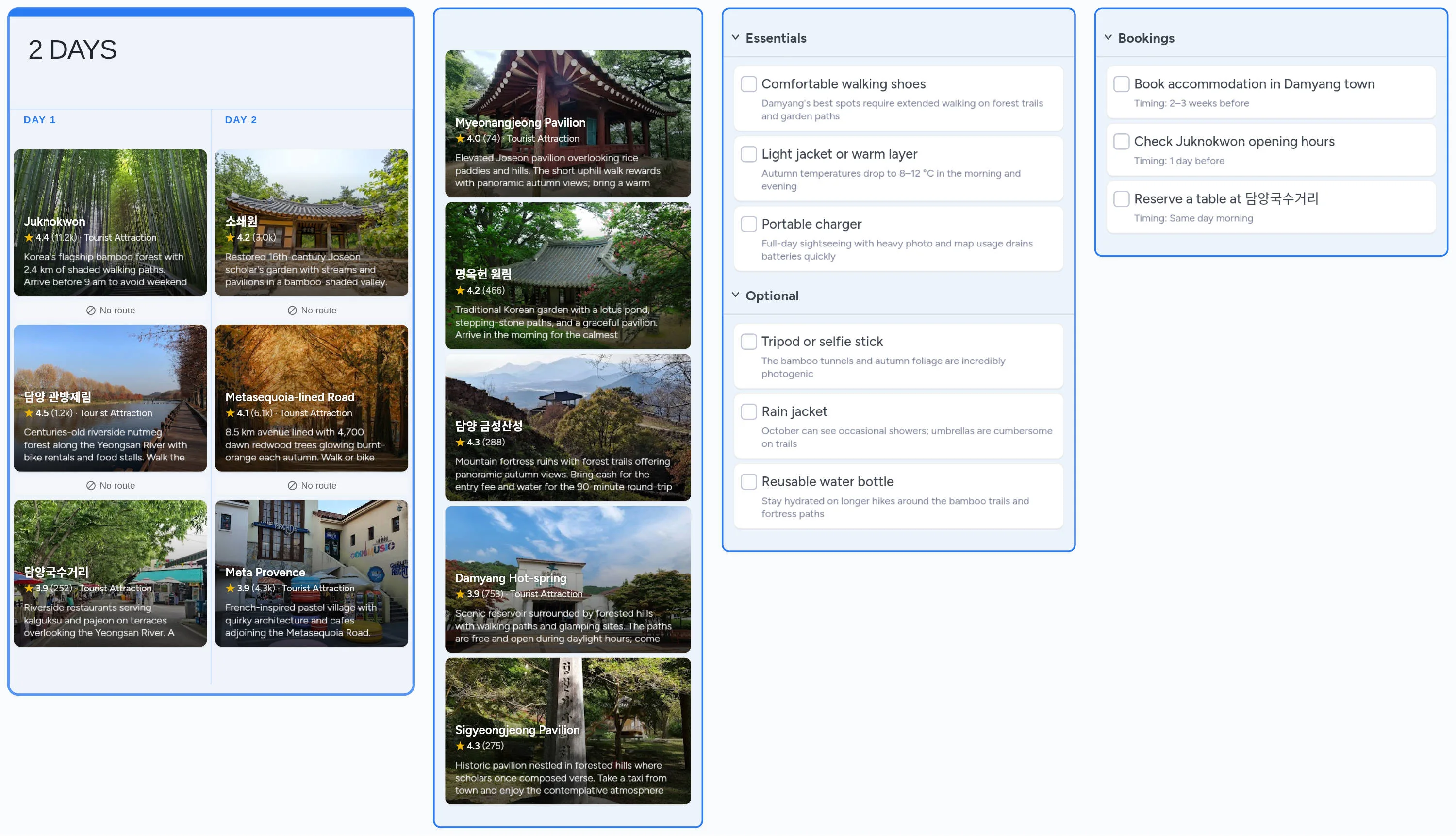The width and height of the screenshot is (1456, 836).
Task: Click the No route icon below 소쇄원
Action: tap(292, 310)
